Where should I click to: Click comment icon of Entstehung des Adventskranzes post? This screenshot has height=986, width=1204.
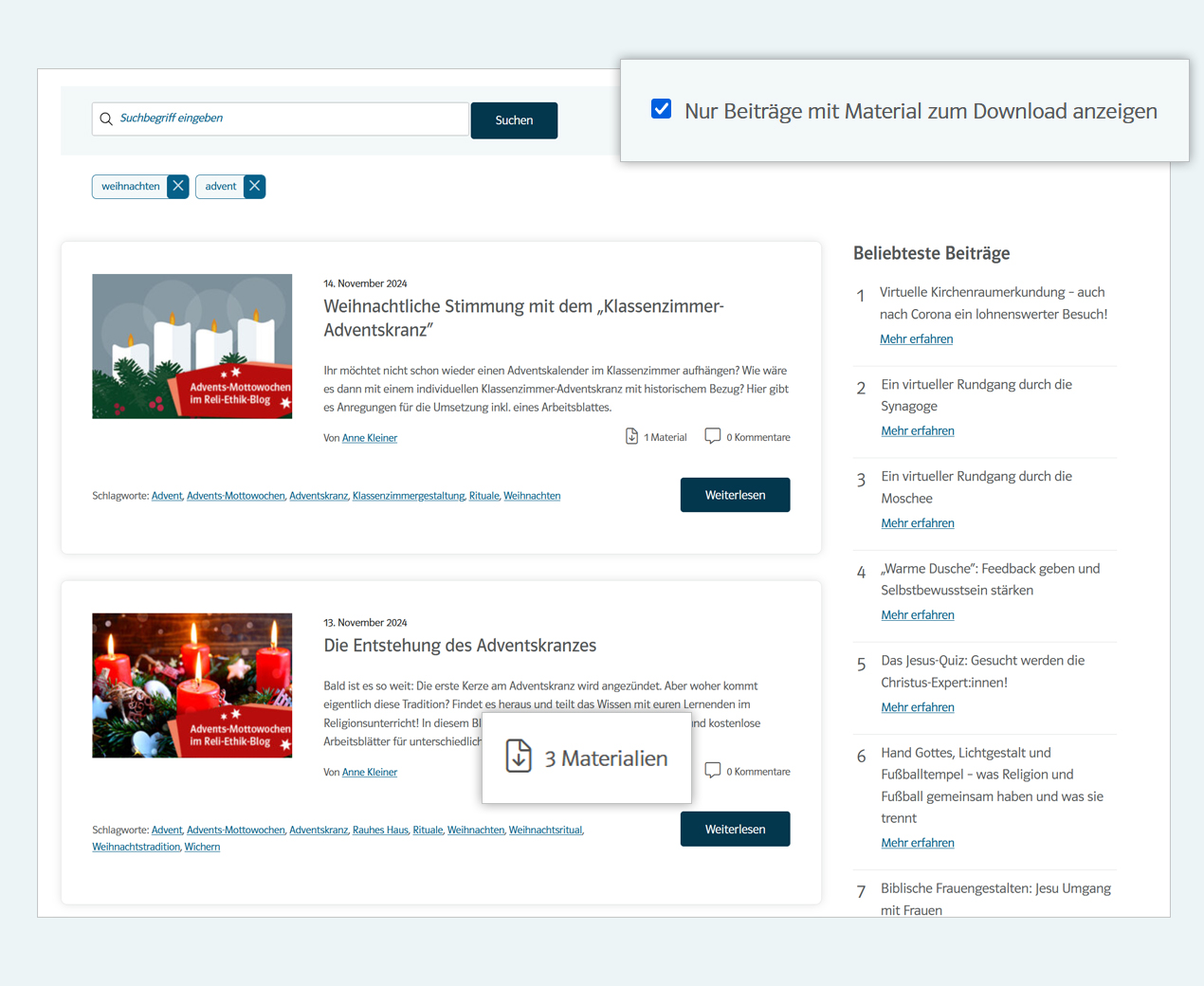[712, 770]
